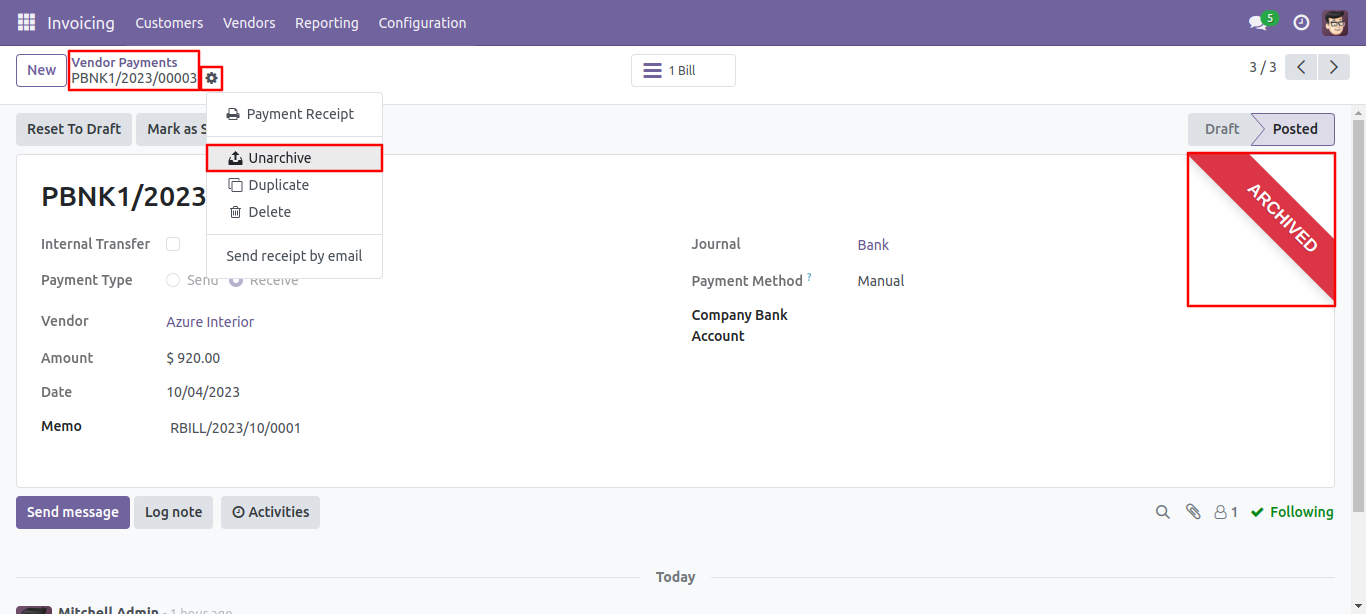1366x614 pixels.
Task: Open the Azure Interior vendor link
Action: point(210,322)
